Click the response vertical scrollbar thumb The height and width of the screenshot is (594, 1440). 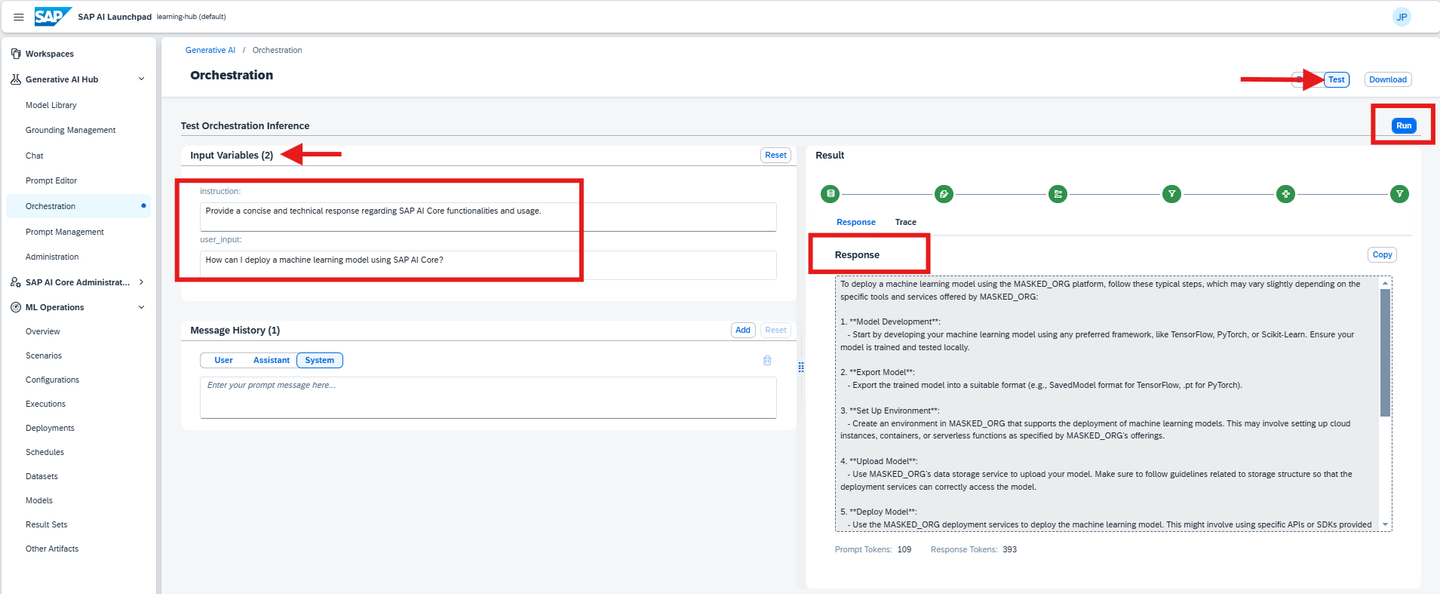pyautogui.click(x=1385, y=353)
